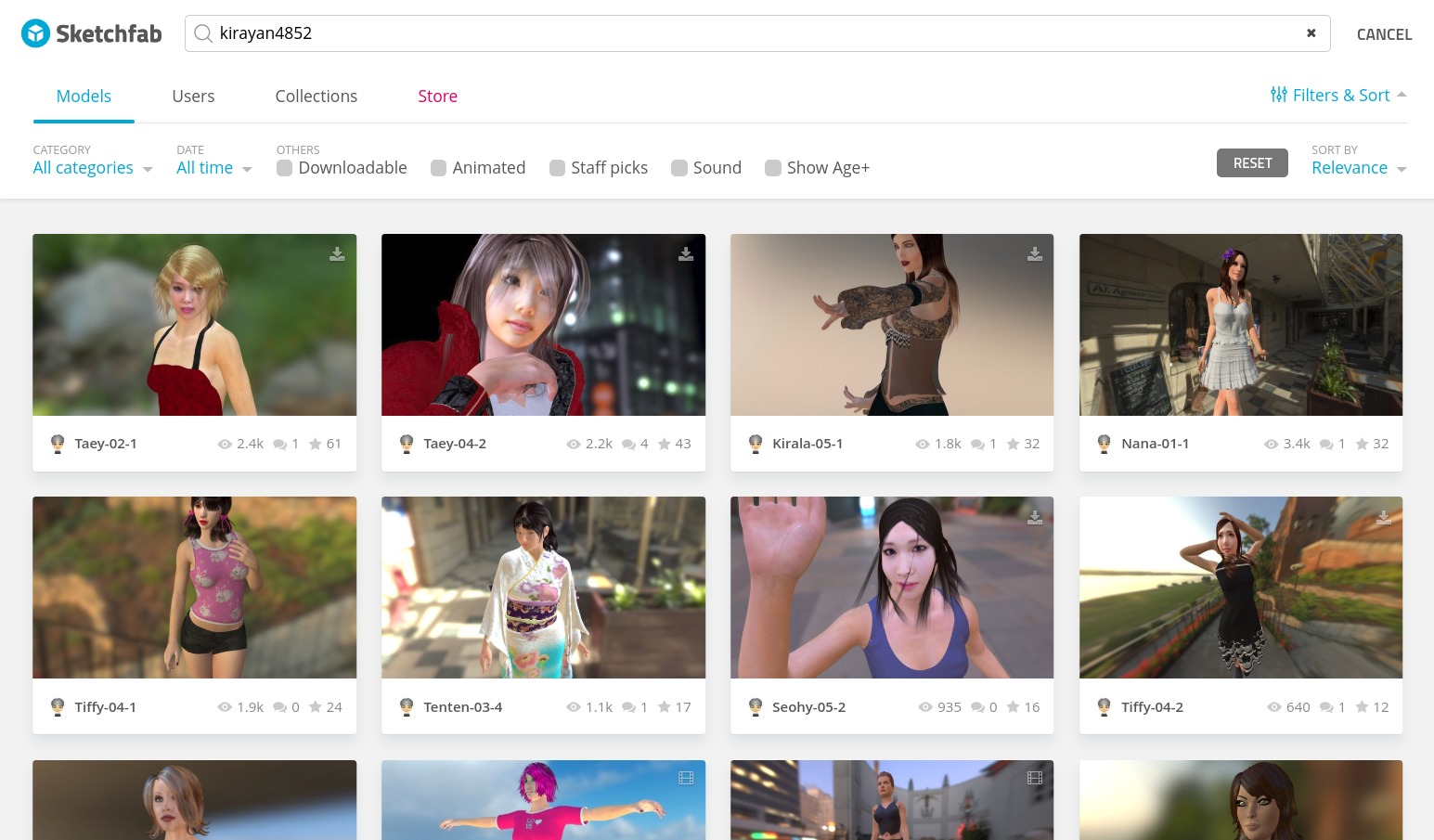Click the star icon on Tiffy-04-2
Screen dimensions: 1434x840
pyautogui.click(x=1363, y=707)
